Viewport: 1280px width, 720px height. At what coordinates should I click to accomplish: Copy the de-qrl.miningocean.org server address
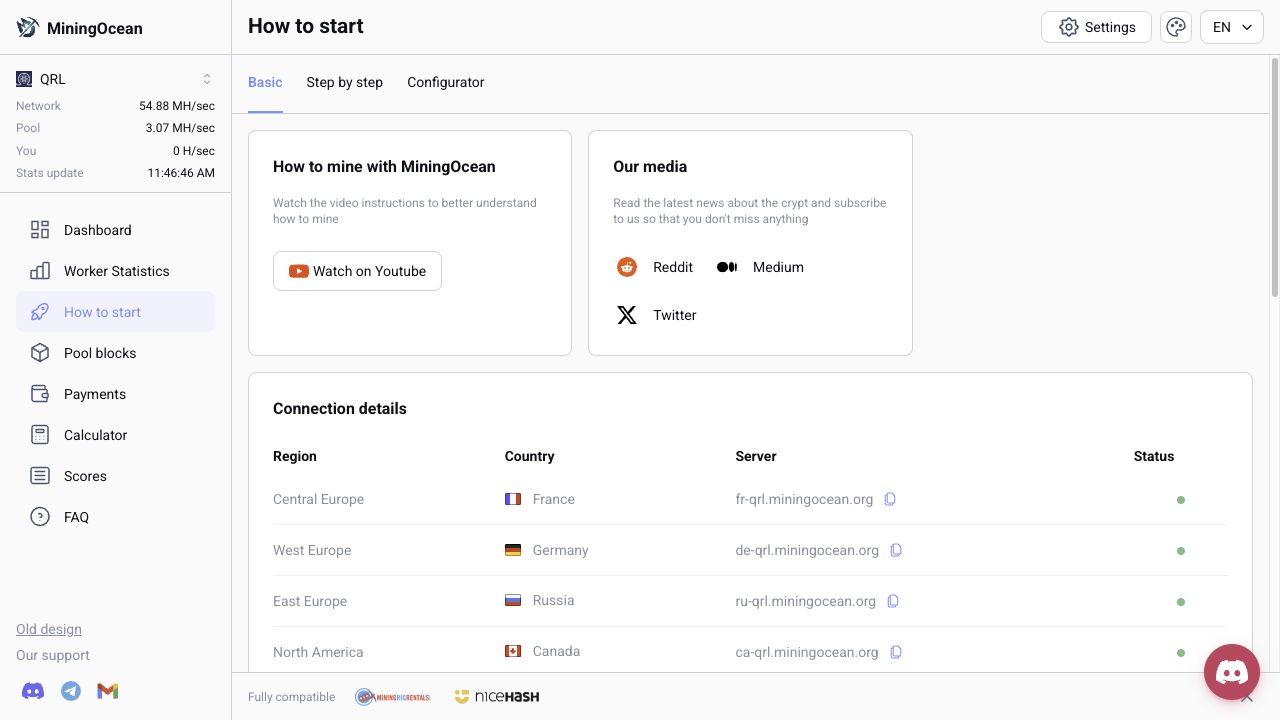896,550
